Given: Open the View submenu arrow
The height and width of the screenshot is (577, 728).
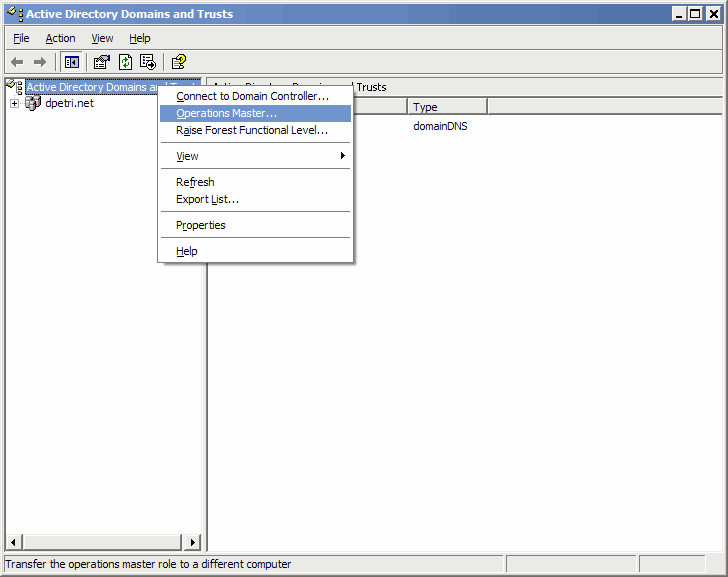Looking at the screenshot, I should [343, 156].
